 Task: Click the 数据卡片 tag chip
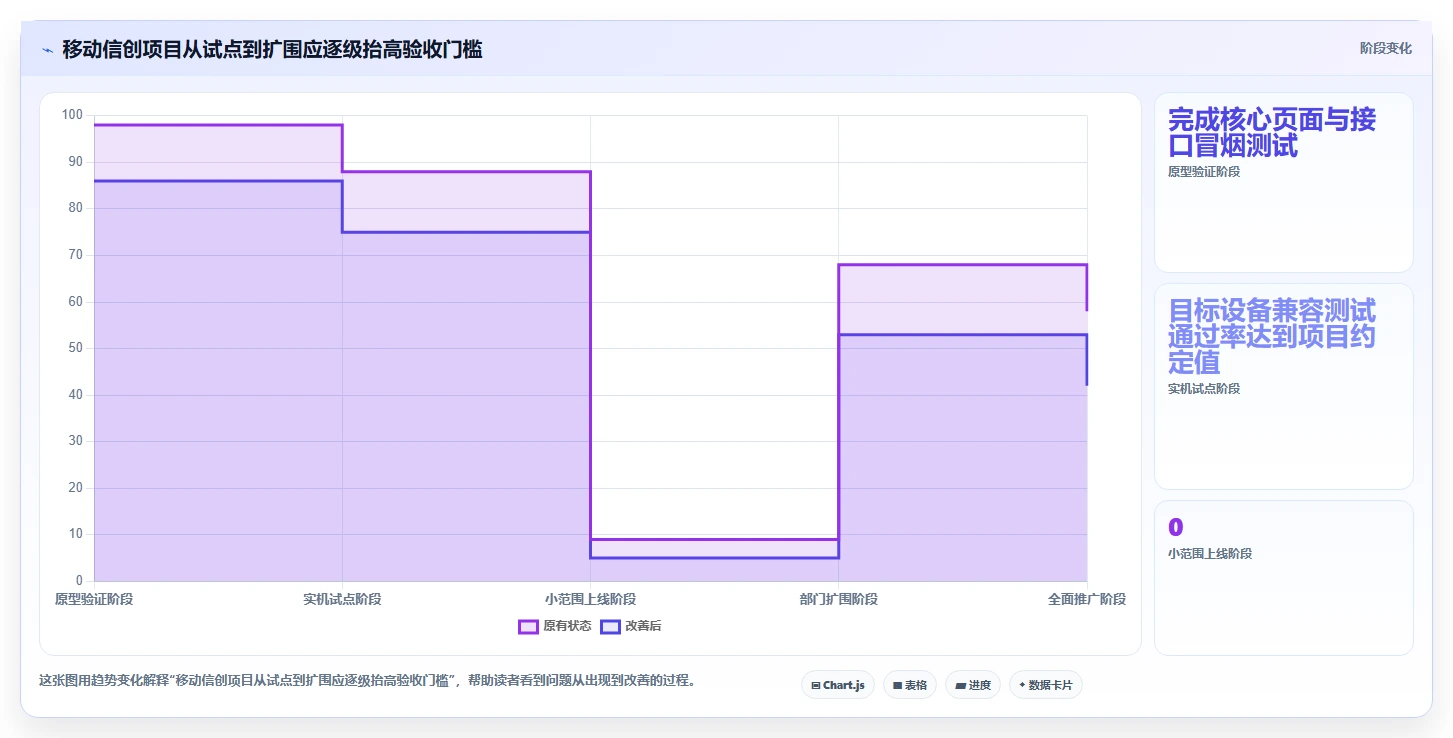(1045, 685)
